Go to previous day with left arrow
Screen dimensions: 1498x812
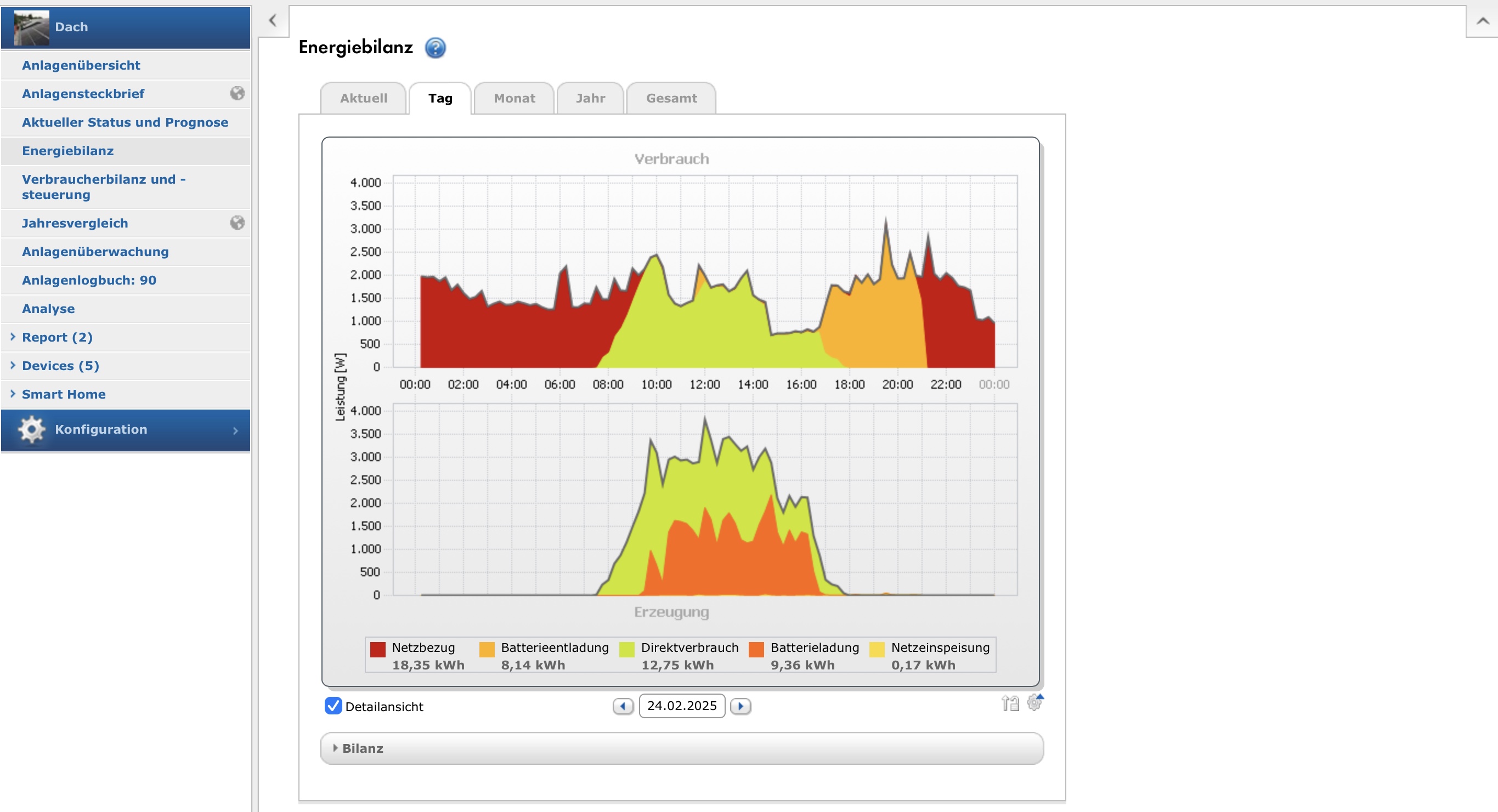[623, 706]
